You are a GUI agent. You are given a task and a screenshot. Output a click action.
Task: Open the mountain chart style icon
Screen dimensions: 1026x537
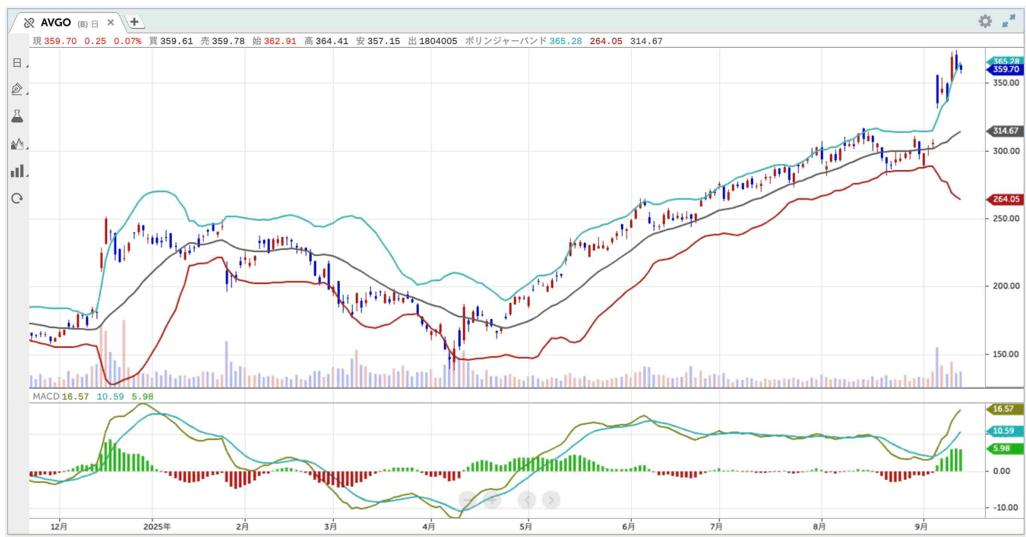(17, 144)
